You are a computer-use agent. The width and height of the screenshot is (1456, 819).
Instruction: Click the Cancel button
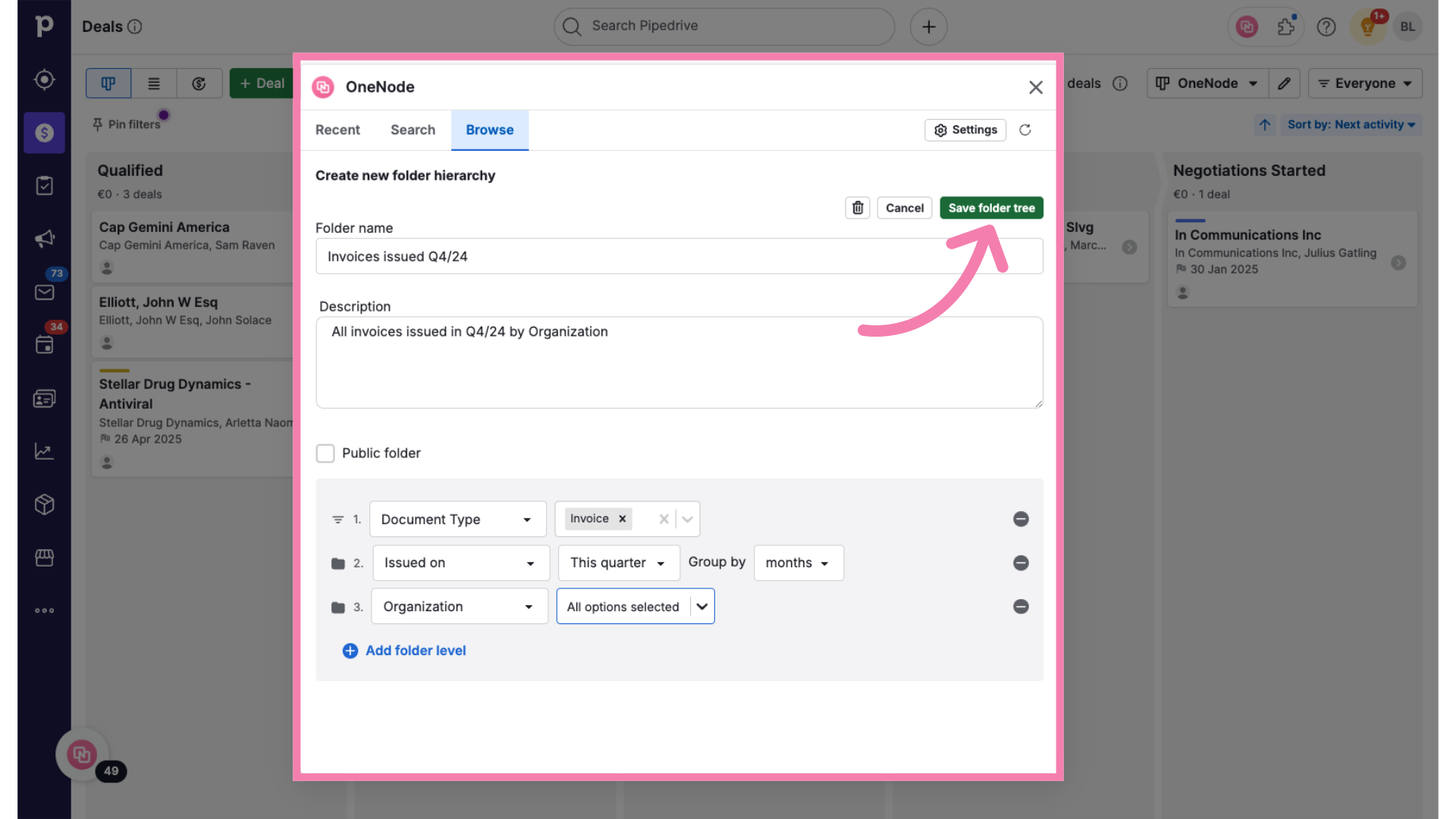pyautogui.click(x=904, y=207)
